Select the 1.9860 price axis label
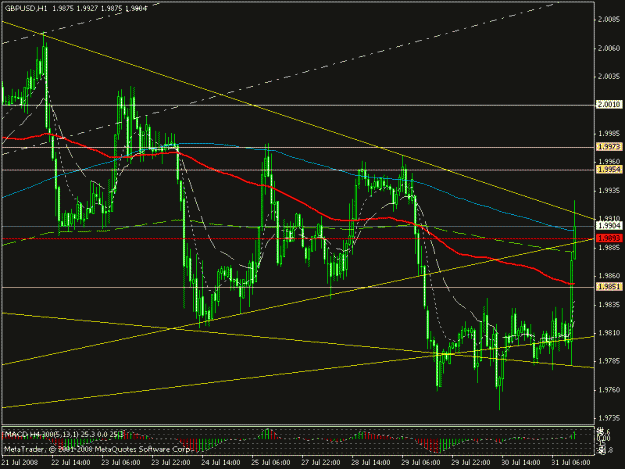The width and height of the screenshot is (625, 469). point(609,276)
